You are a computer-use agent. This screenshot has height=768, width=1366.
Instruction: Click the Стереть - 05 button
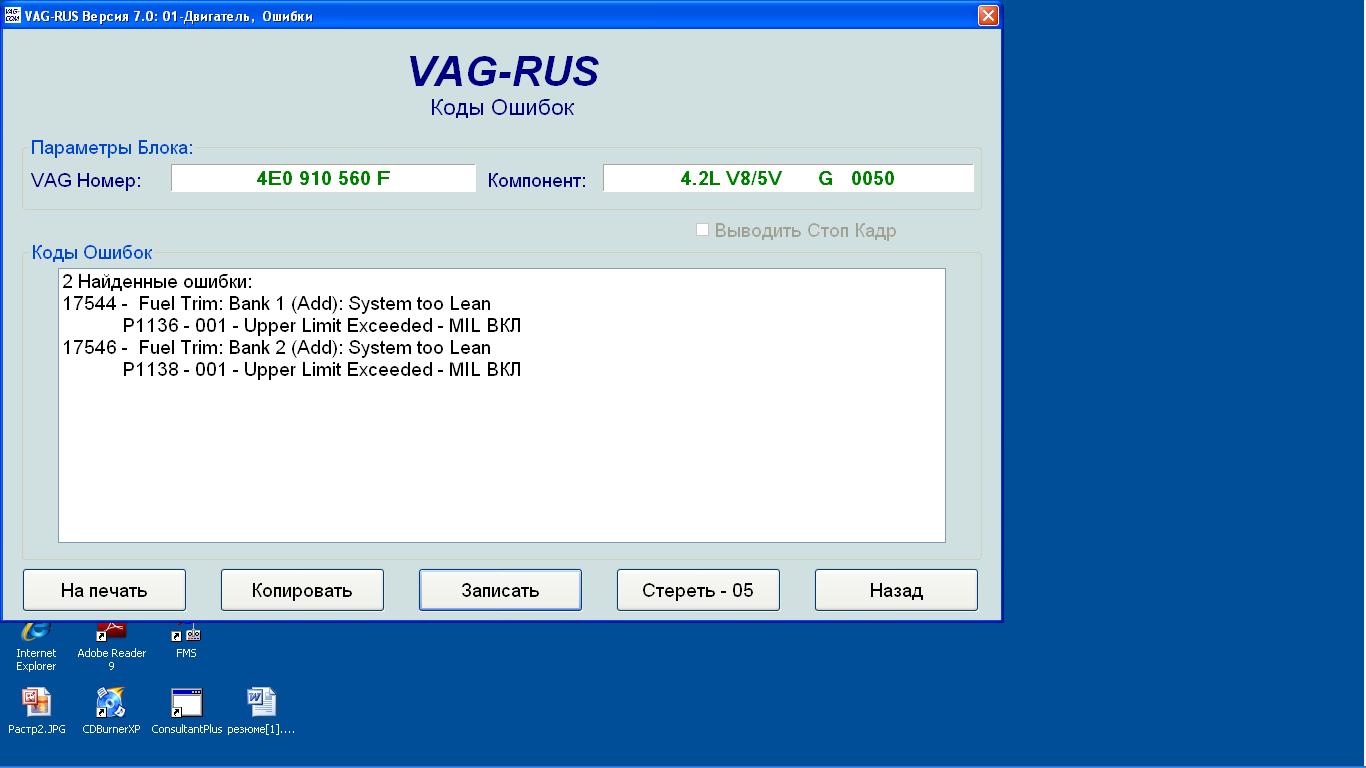pos(698,590)
